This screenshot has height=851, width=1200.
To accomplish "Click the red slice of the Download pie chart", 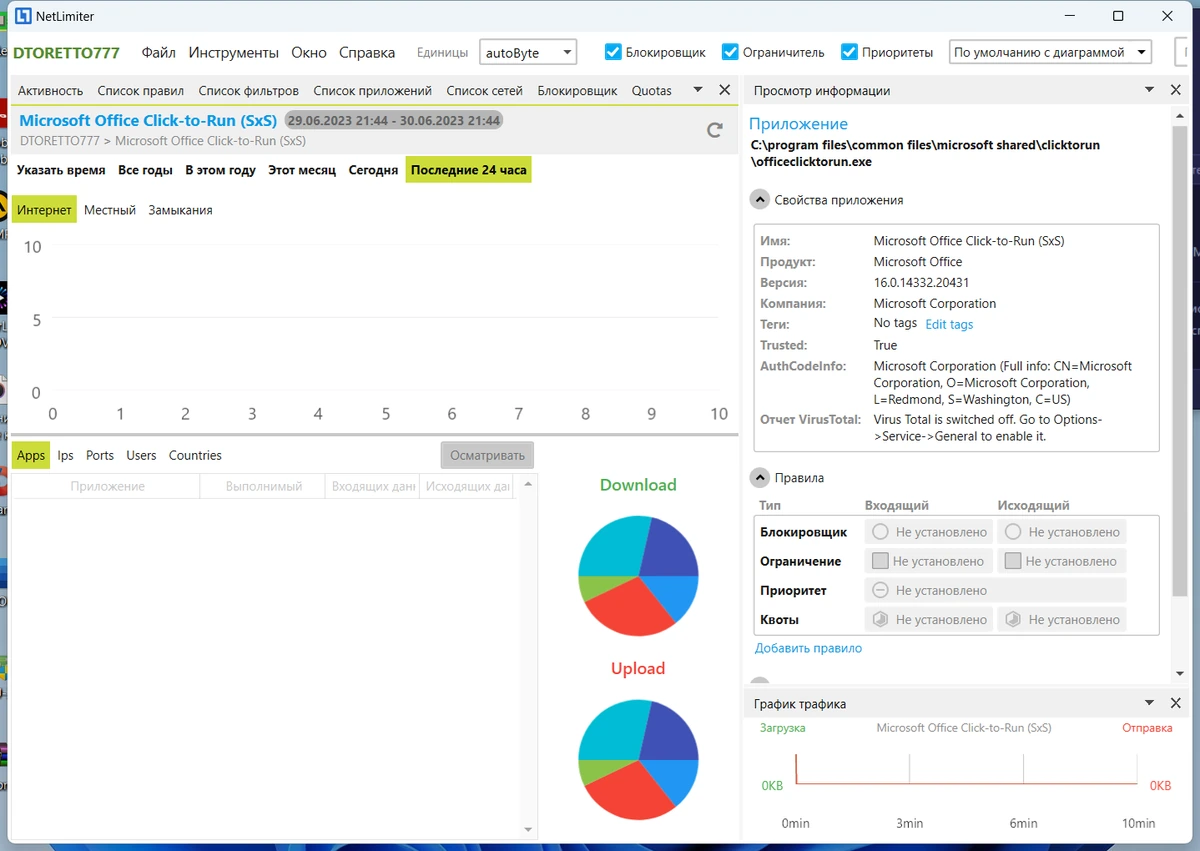I will pyautogui.click(x=628, y=606).
